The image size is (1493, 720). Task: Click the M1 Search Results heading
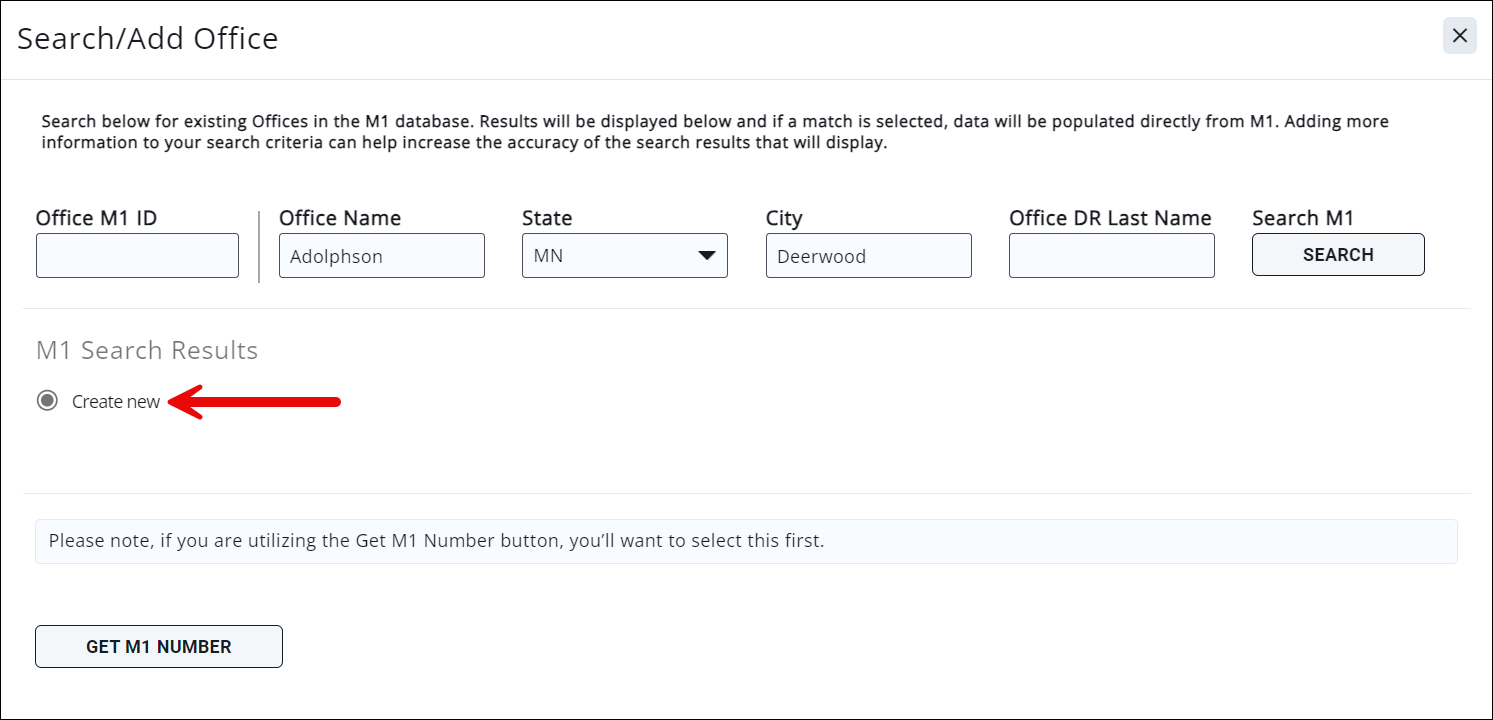[146, 350]
